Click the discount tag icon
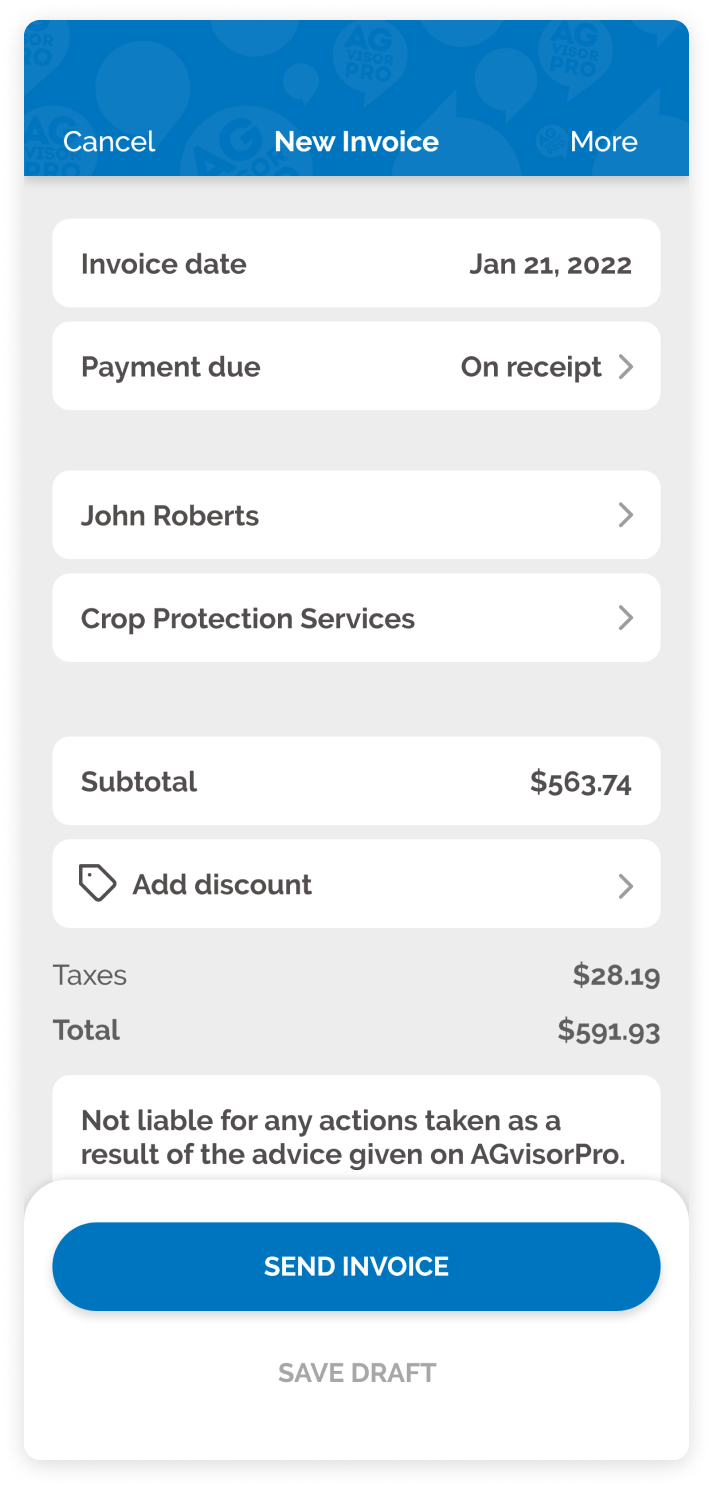Screen dimensions: 714x1488 [x=97, y=883]
